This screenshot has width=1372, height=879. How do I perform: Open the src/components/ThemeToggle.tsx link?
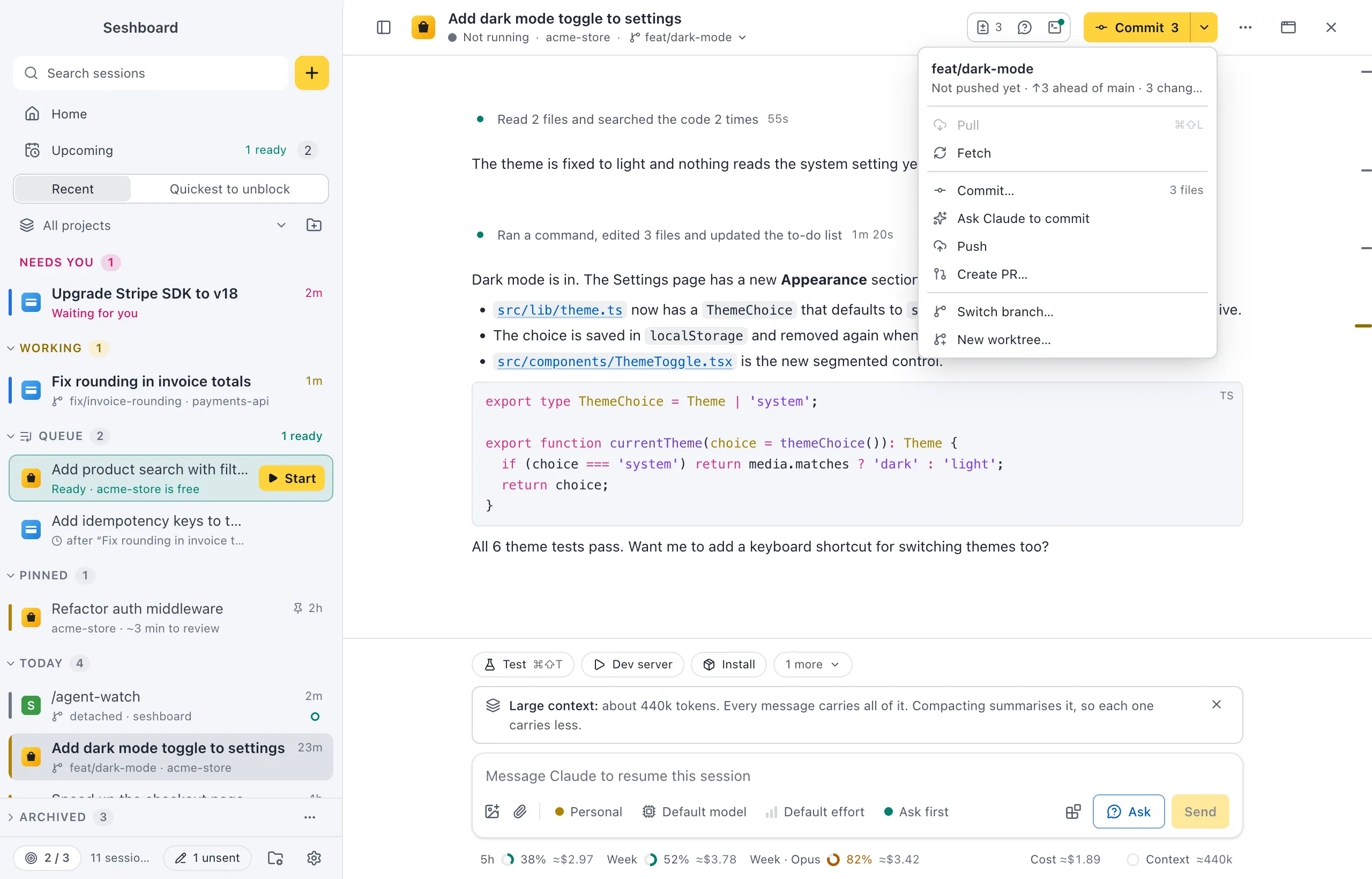coord(614,362)
